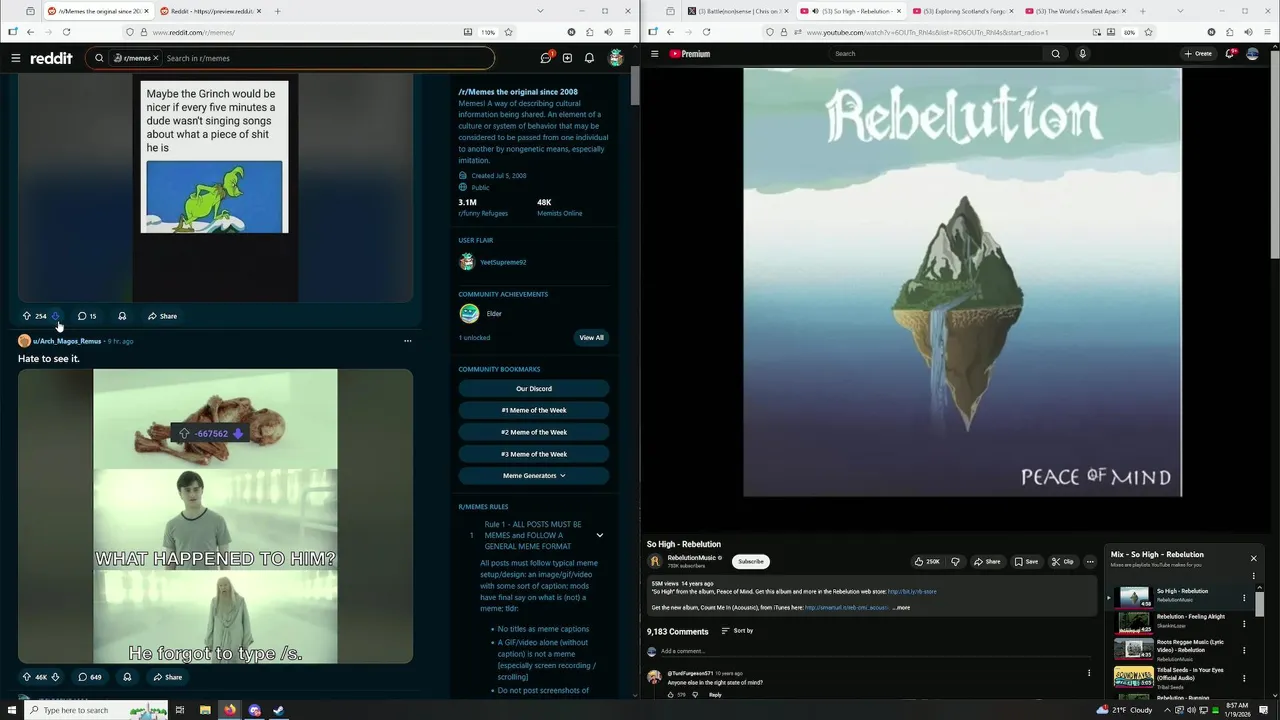Dislike the So High video
This screenshot has width=1280, height=720.
(955, 562)
